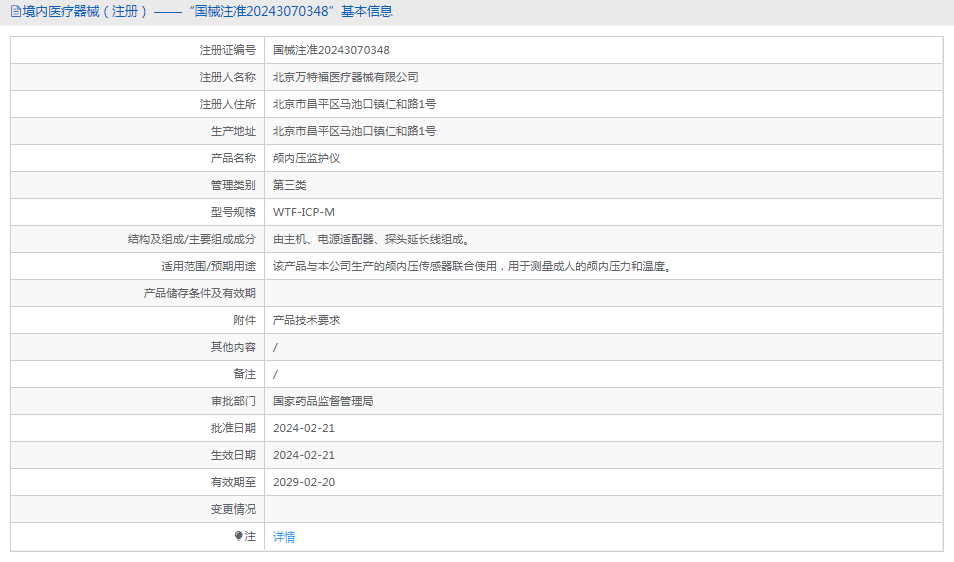Viewport: 954px width, 562px height.
Task: Select the address in the 注册人住所 row
Action: click(354, 104)
